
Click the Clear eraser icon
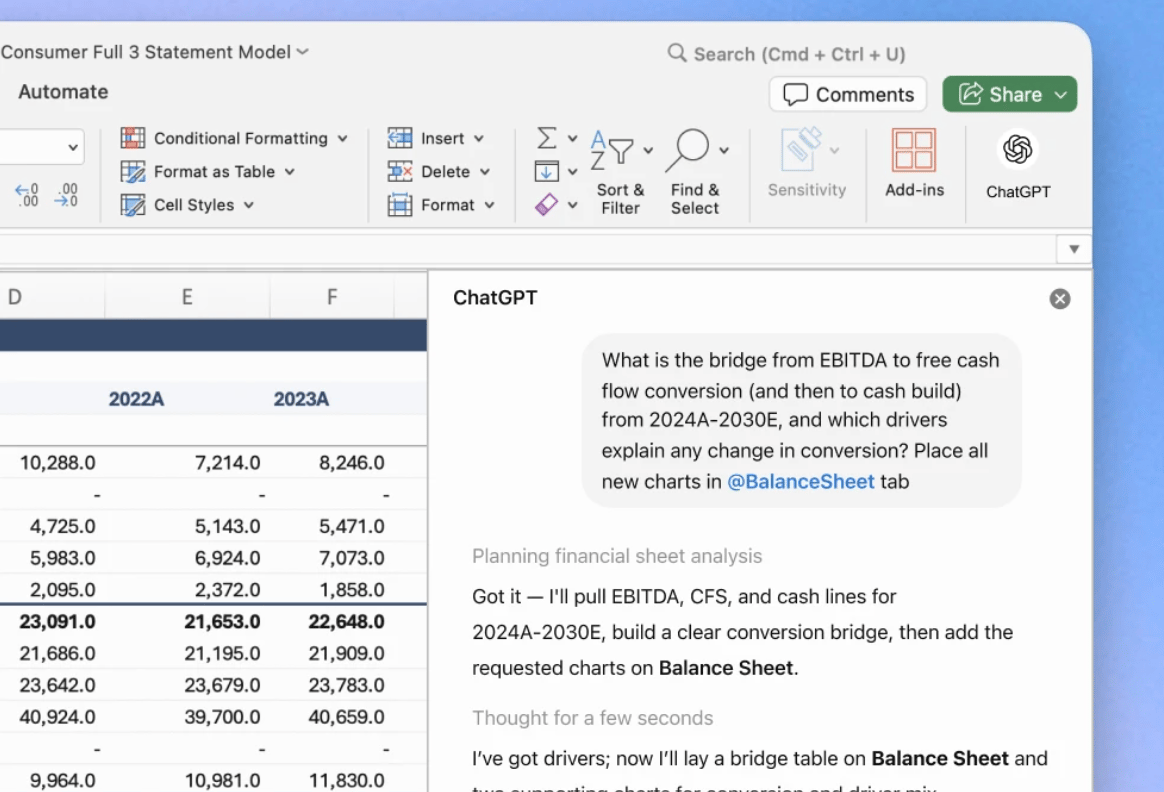pyautogui.click(x=546, y=205)
